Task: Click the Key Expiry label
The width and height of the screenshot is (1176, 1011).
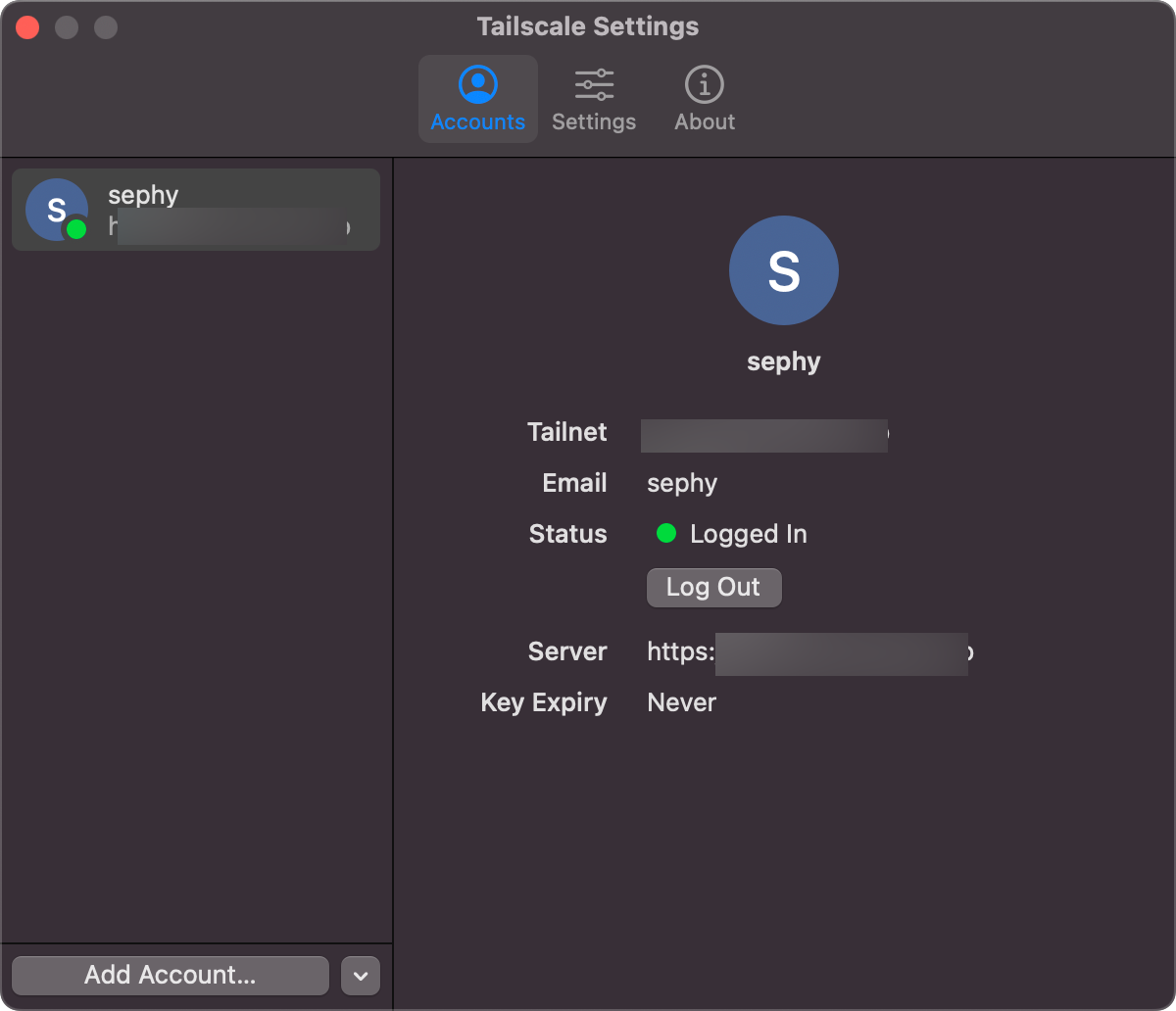Action: tap(544, 703)
